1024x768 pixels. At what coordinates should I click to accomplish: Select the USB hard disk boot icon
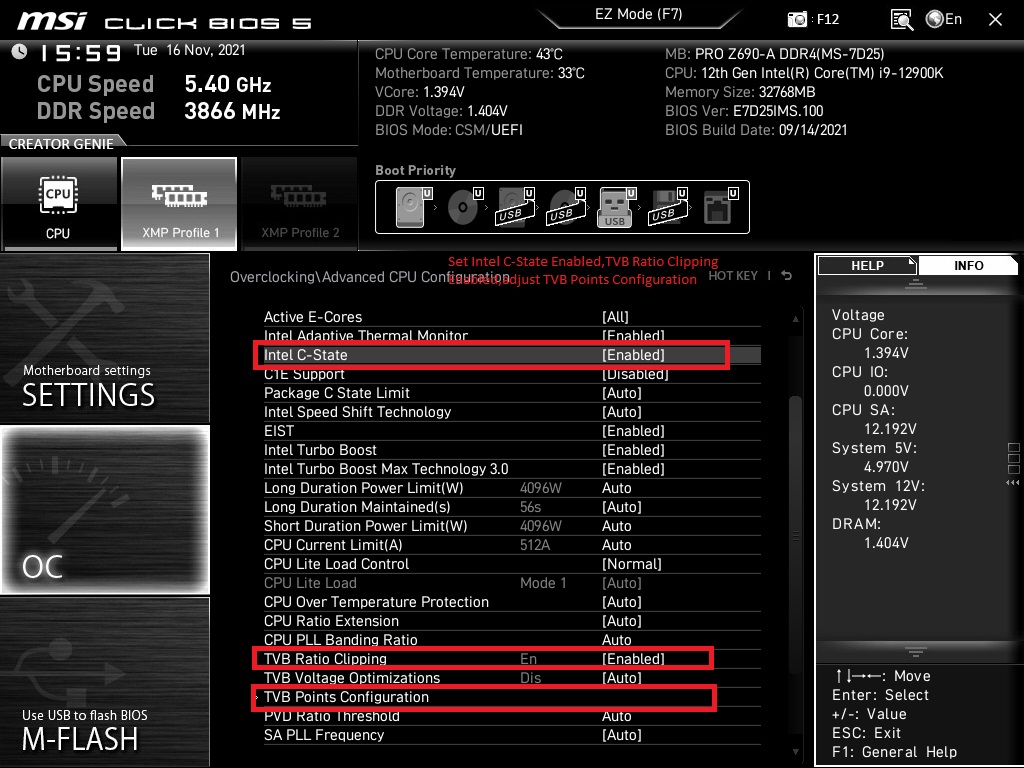click(515, 206)
